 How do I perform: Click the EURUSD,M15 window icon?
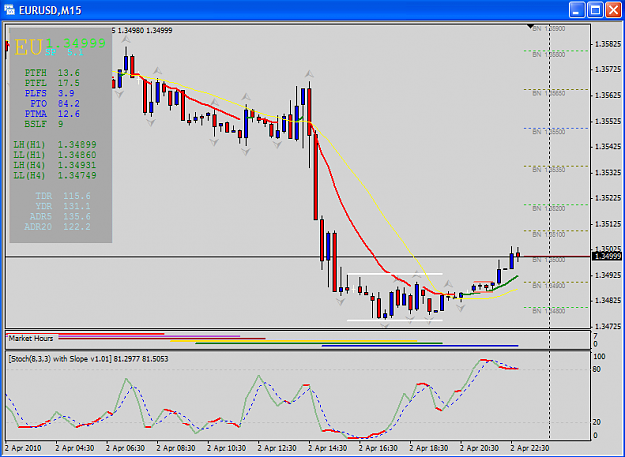click(x=10, y=10)
